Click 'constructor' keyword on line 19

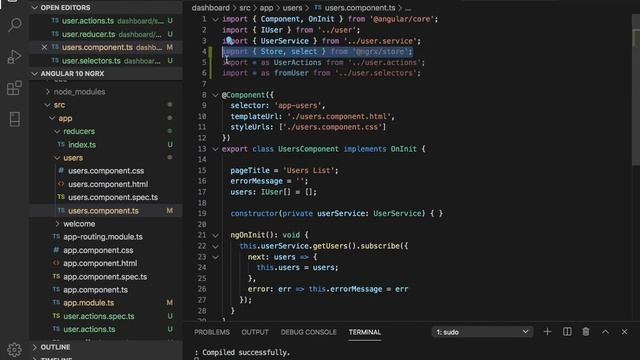(x=254, y=213)
